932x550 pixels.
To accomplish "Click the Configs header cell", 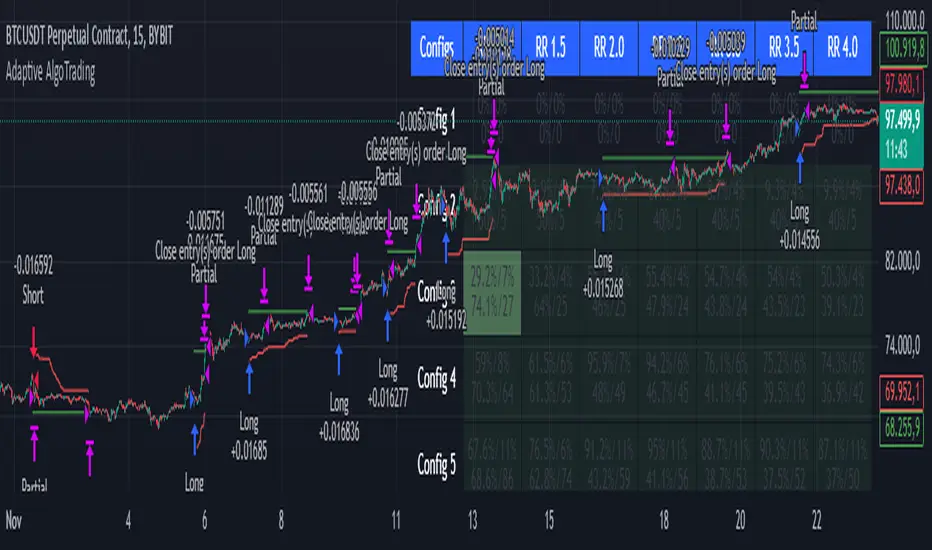I will coord(436,48).
